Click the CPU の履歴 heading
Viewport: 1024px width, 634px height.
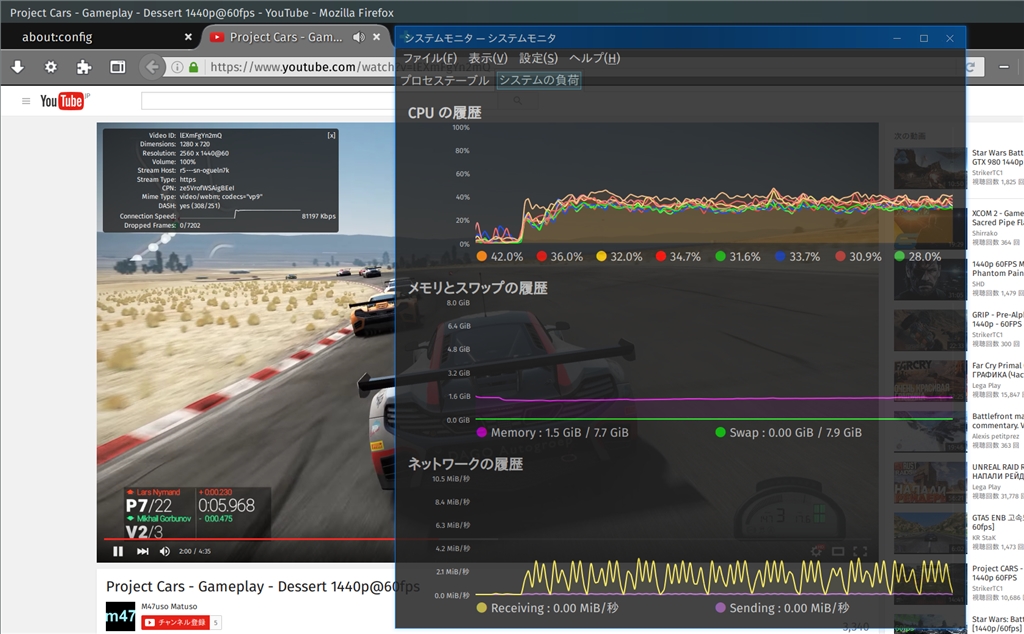[445, 113]
